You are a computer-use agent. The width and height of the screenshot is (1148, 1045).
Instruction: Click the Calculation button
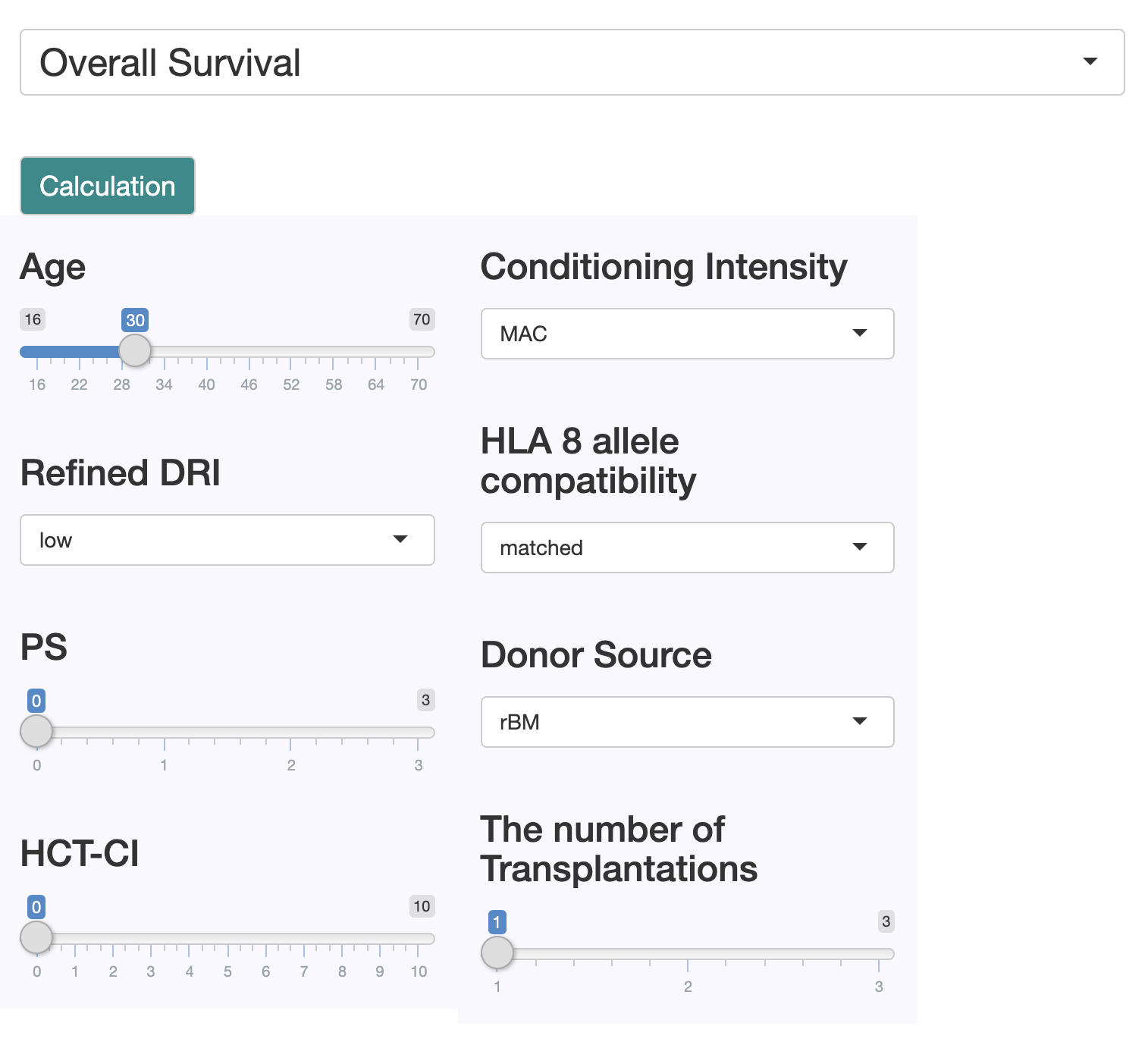click(108, 187)
